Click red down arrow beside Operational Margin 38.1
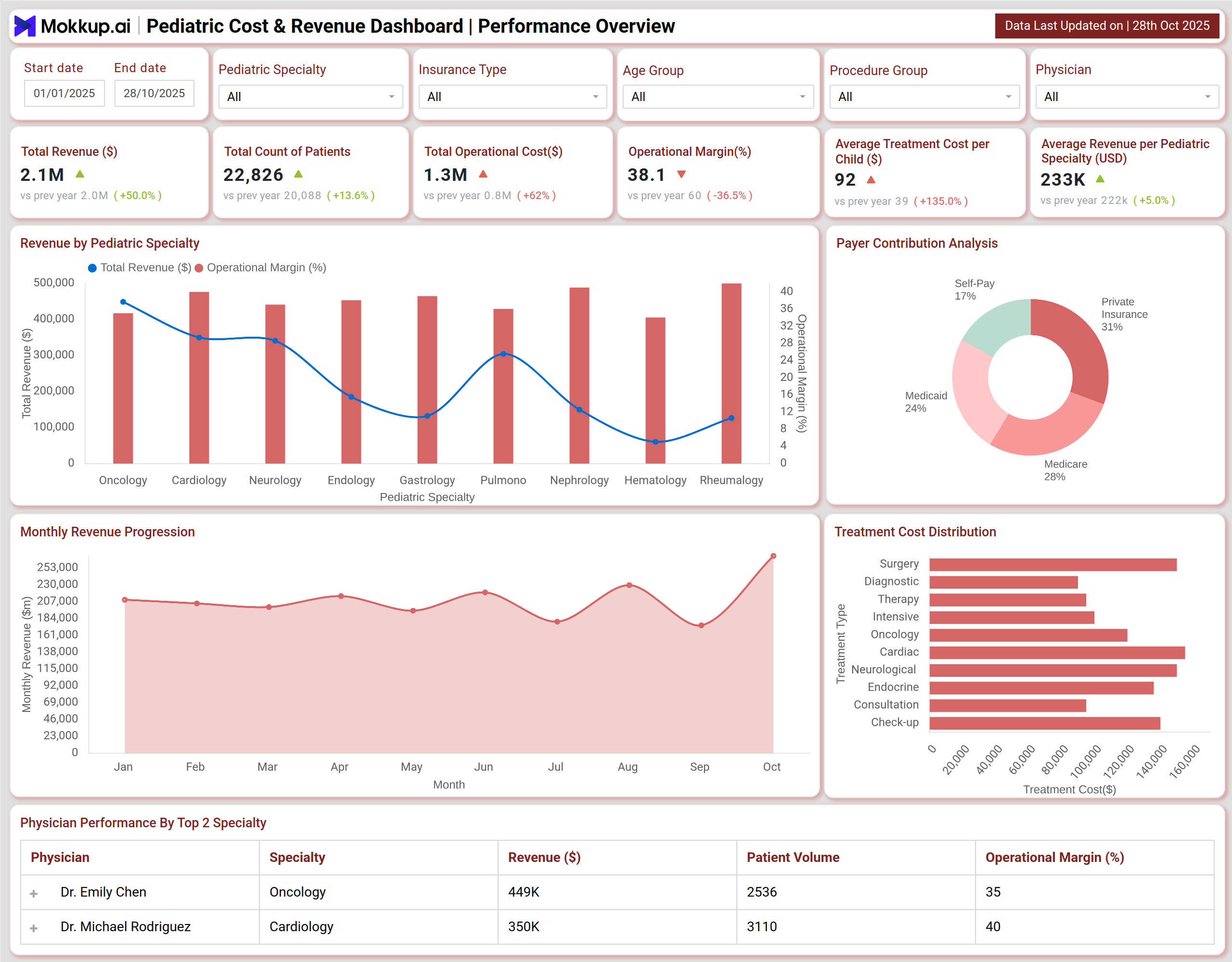The image size is (1232, 962). click(x=681, y=174)
